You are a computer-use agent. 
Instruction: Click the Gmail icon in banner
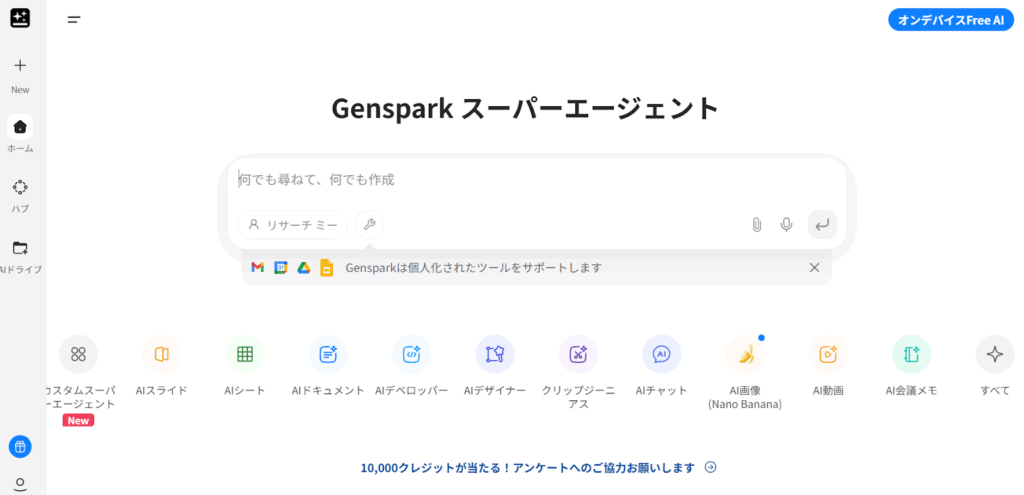click(x=257, y=267)
